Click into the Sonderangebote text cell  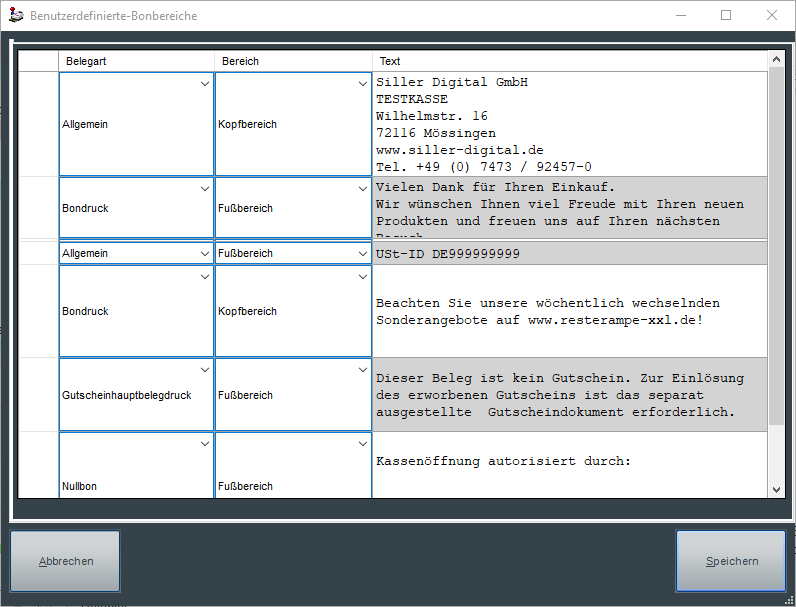pyautogui.click(x=569, y=311)
